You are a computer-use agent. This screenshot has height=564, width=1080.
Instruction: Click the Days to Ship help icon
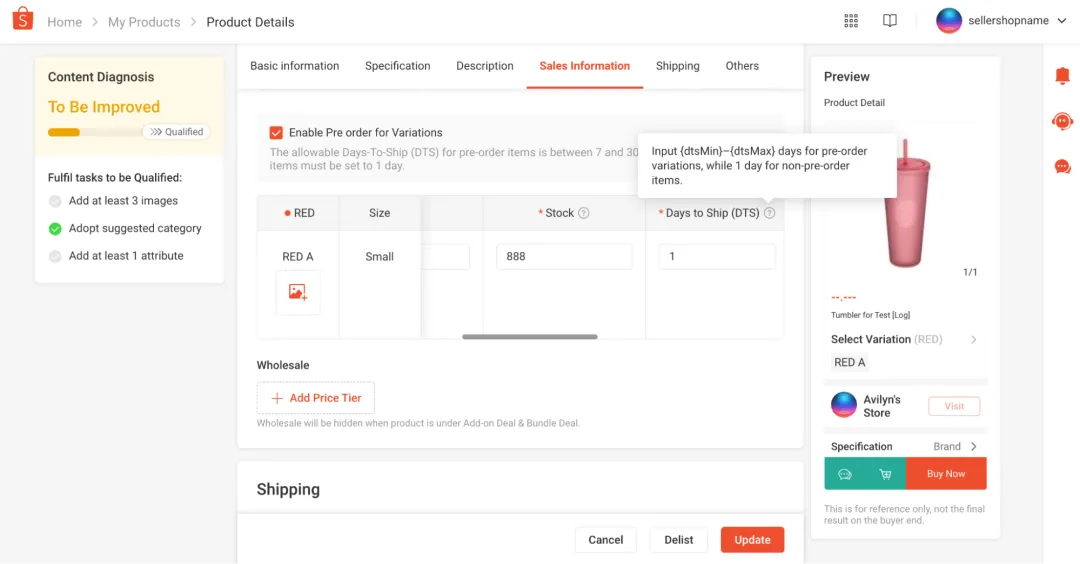769,213
